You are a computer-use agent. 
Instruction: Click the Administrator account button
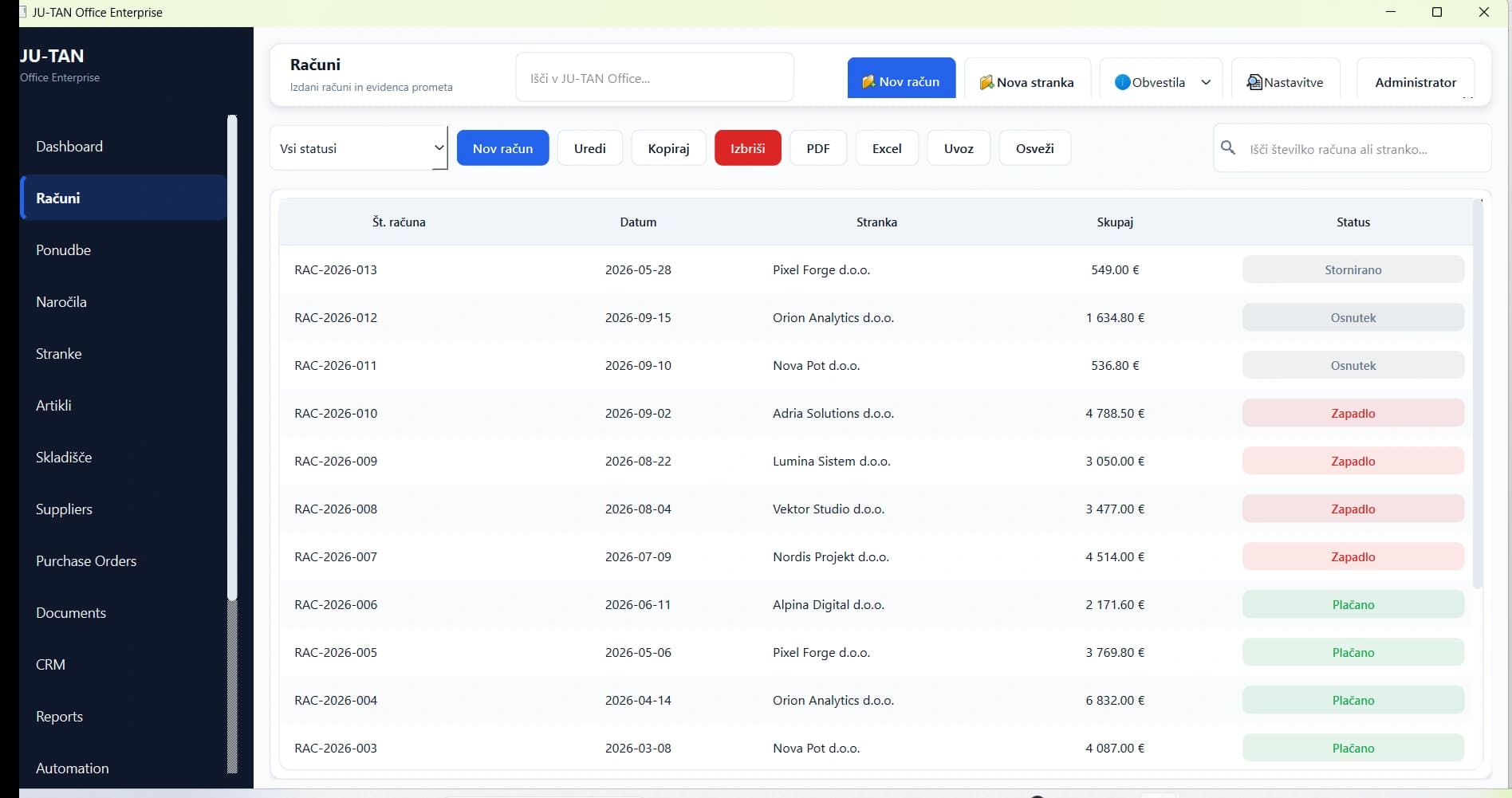coord(1416,78)
